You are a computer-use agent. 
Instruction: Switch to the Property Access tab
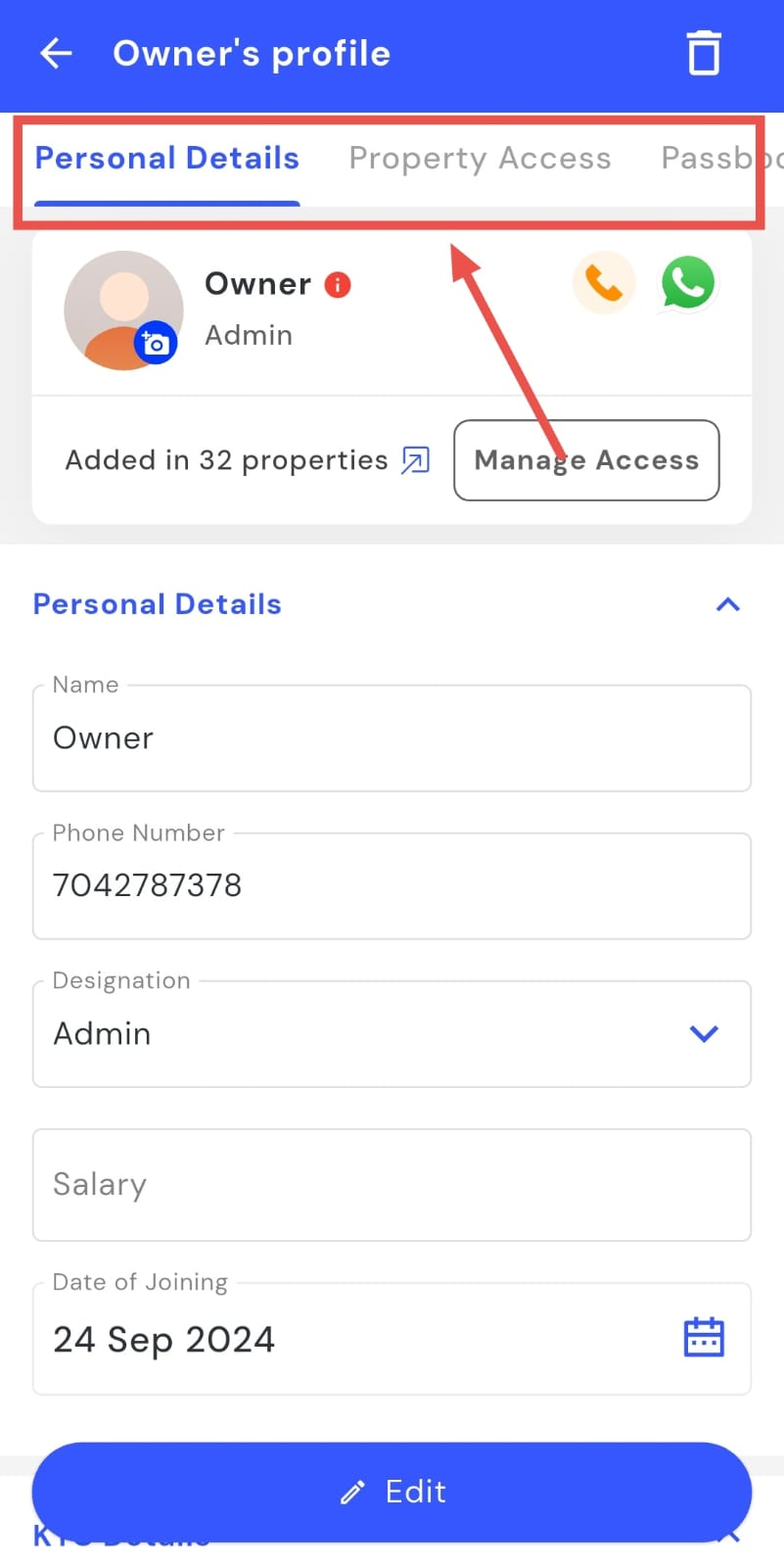tap(480, 159)
